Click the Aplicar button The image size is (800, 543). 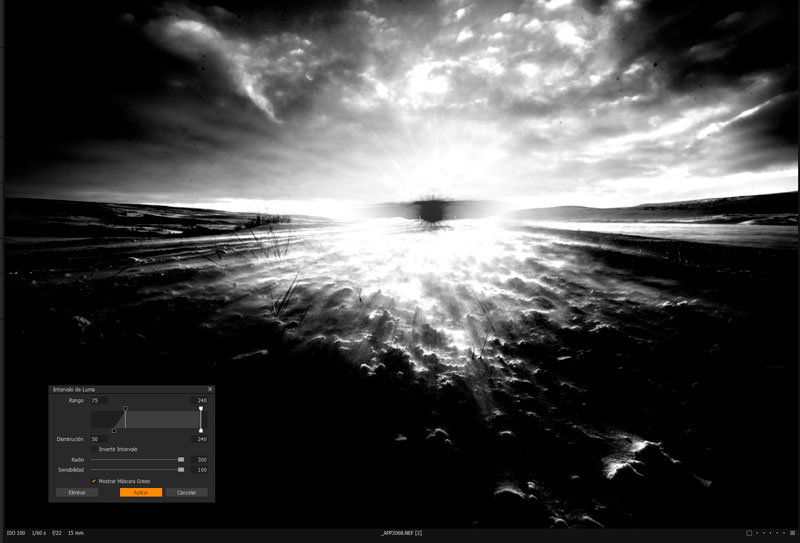click(140, 493)
